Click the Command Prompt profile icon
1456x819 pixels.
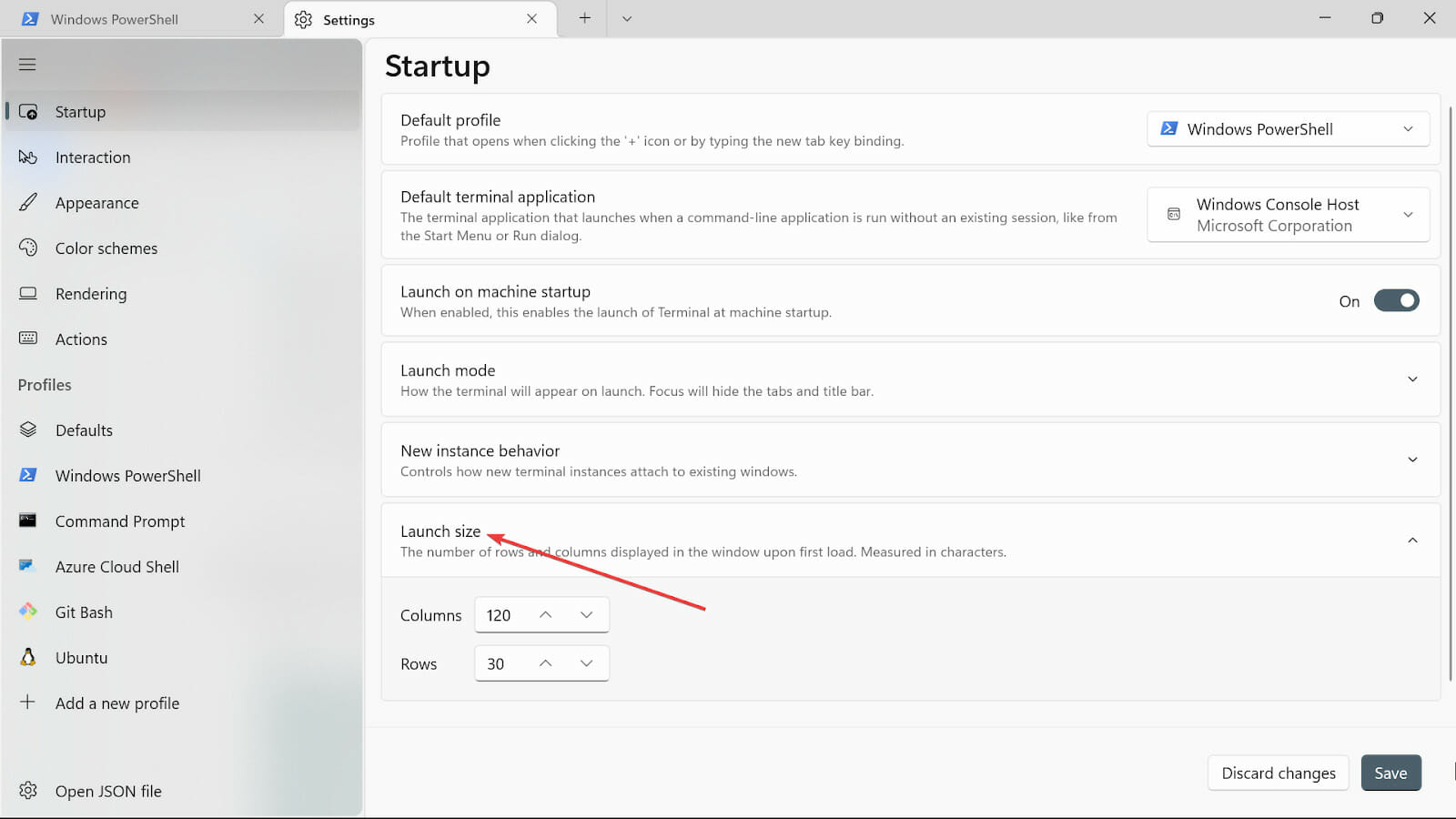(x=28, y=521)
